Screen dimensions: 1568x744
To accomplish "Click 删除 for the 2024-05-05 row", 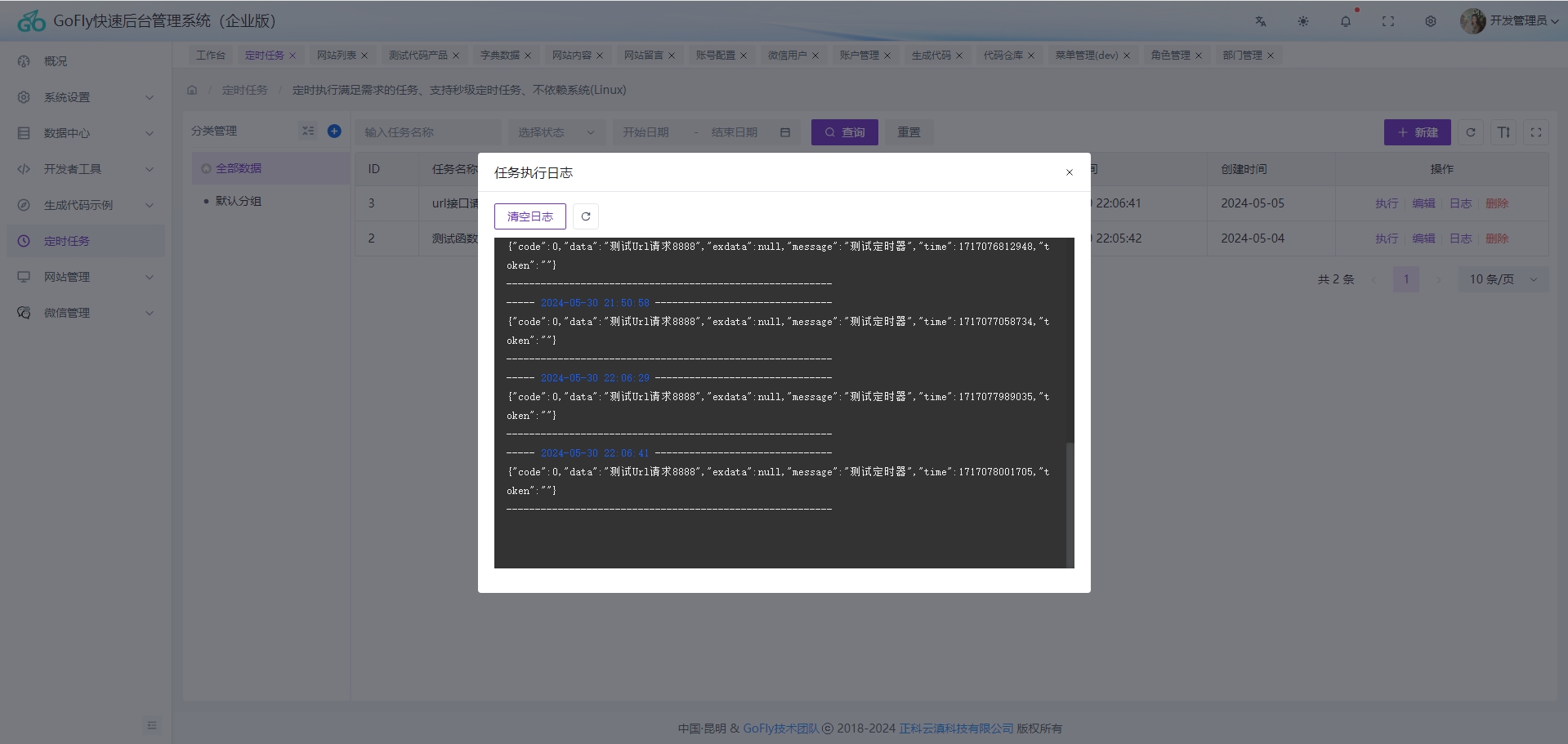I will [x=1497, y=203].
